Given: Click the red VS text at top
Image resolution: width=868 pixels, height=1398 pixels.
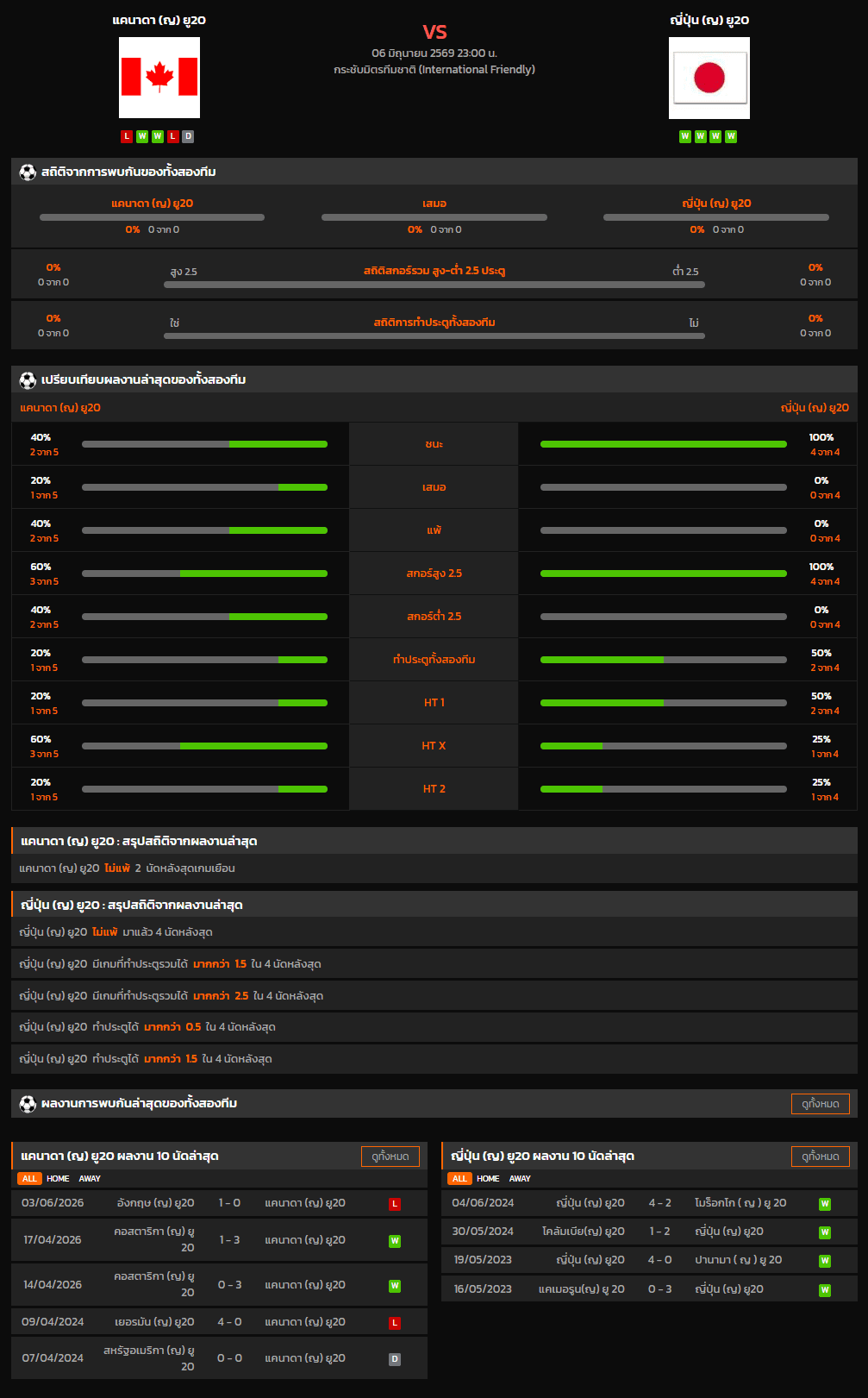Looking at the screenshot, I should [434, 32].
